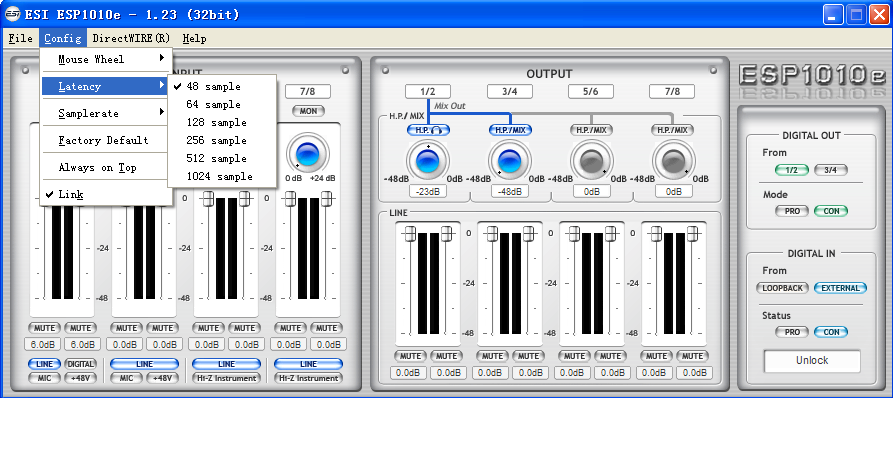The width and height of the screenshot is (893, 450).
Task: Select LOOPBACK as Digital In source
Action: [783, 288]
